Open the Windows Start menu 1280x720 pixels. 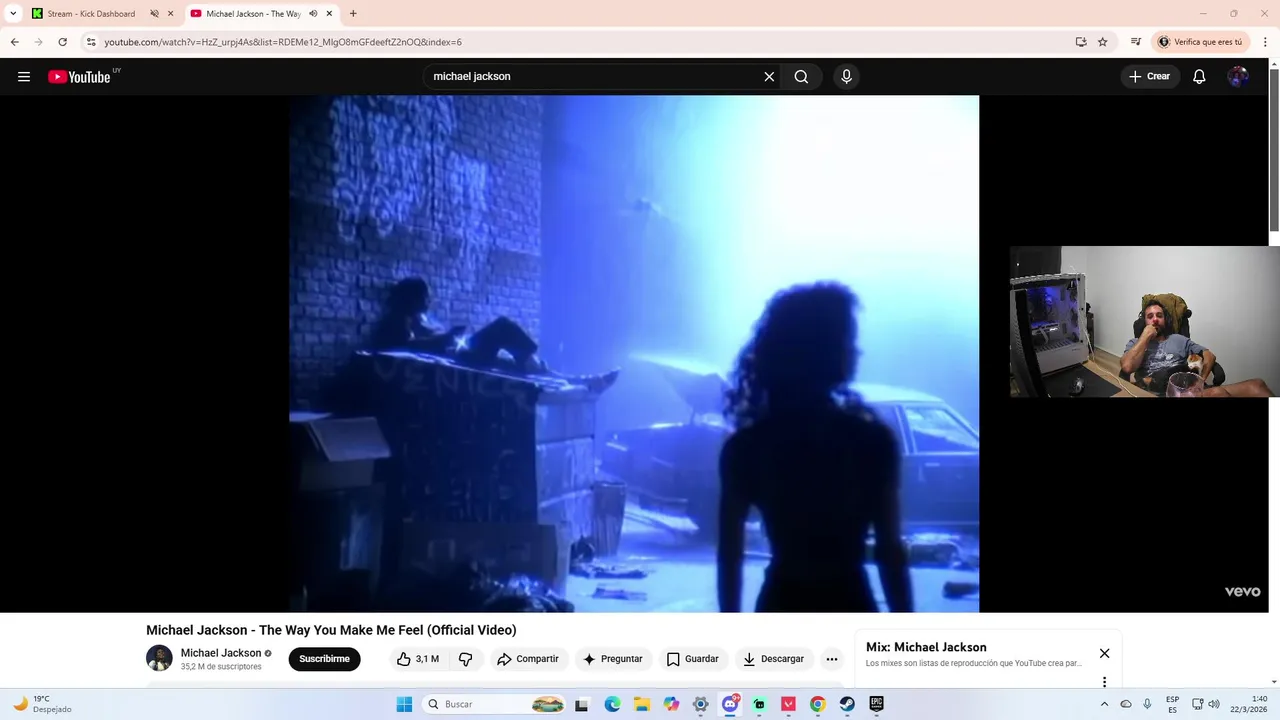pos(404,704)
